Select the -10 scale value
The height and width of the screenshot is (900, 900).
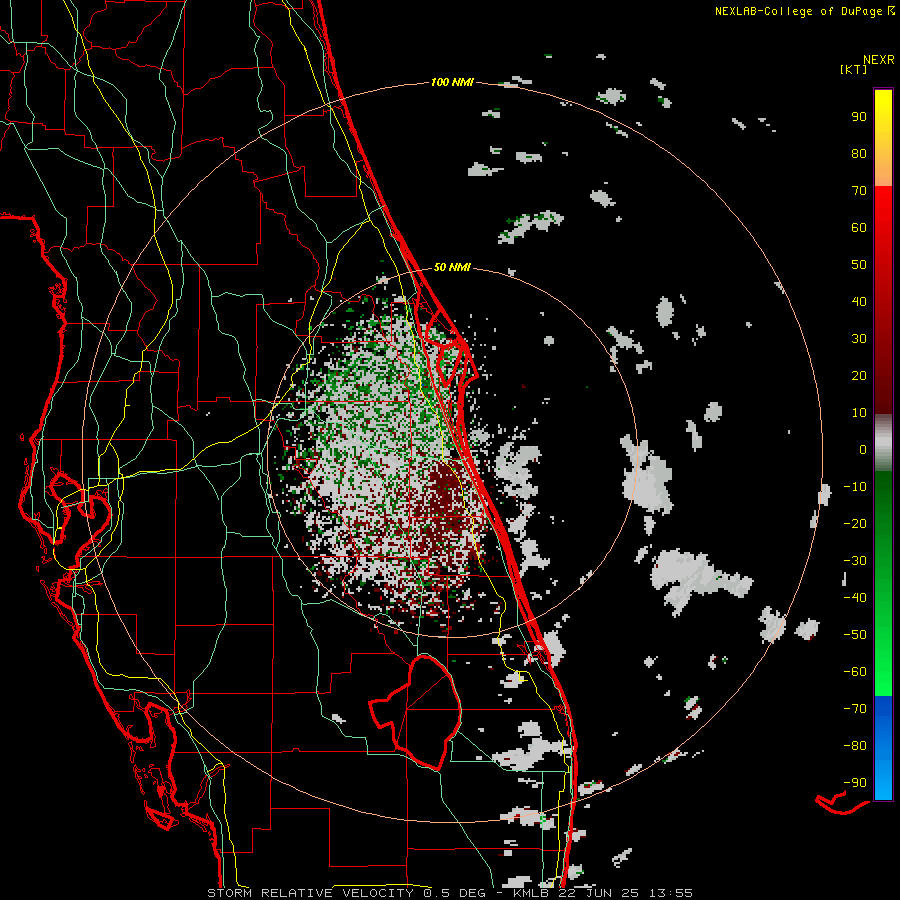click(855, 487)
